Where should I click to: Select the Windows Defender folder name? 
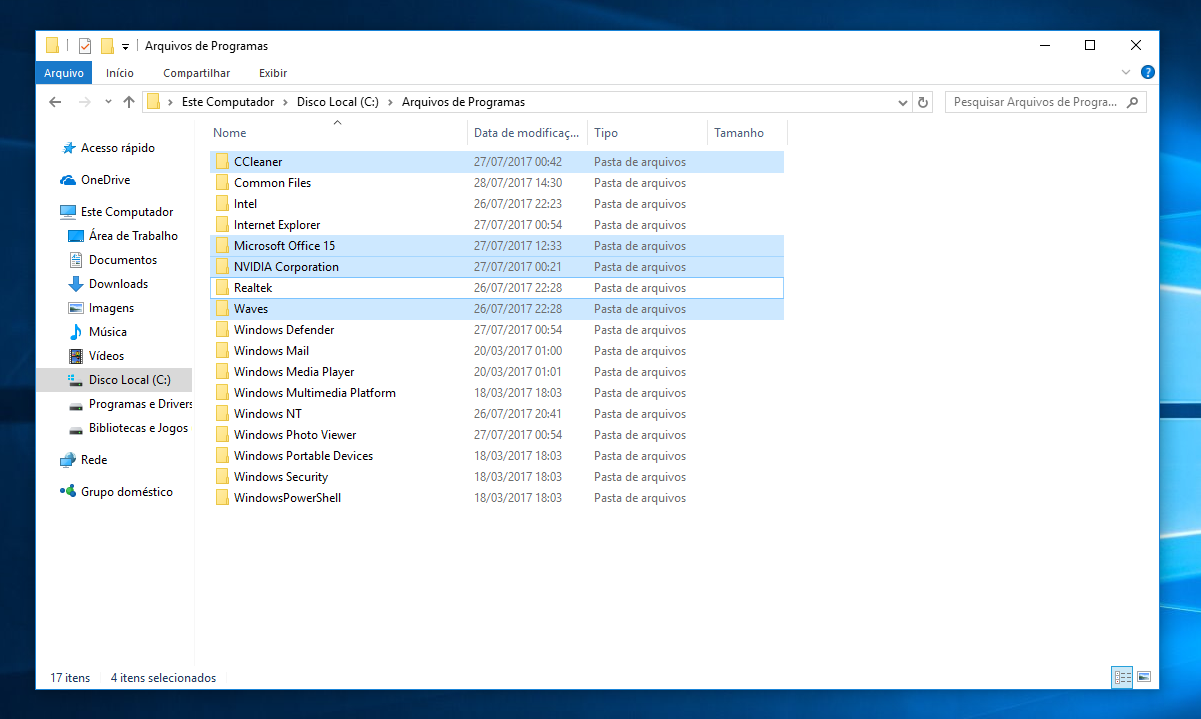tap(284, 330)
